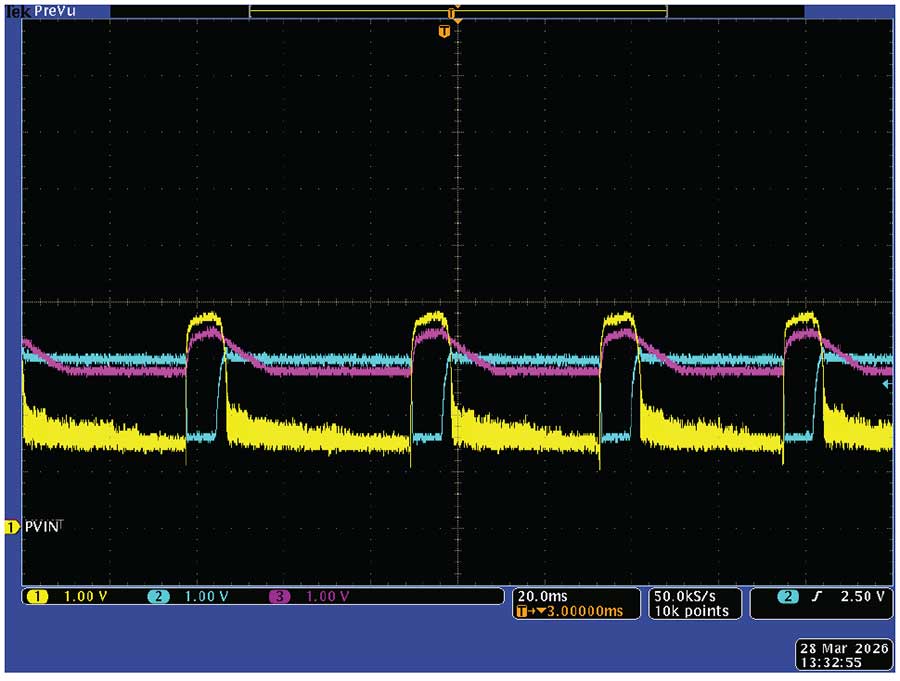900x681 pixels.
Task: Click the 2.50 V trigger level readout
Action: point(863,597)
